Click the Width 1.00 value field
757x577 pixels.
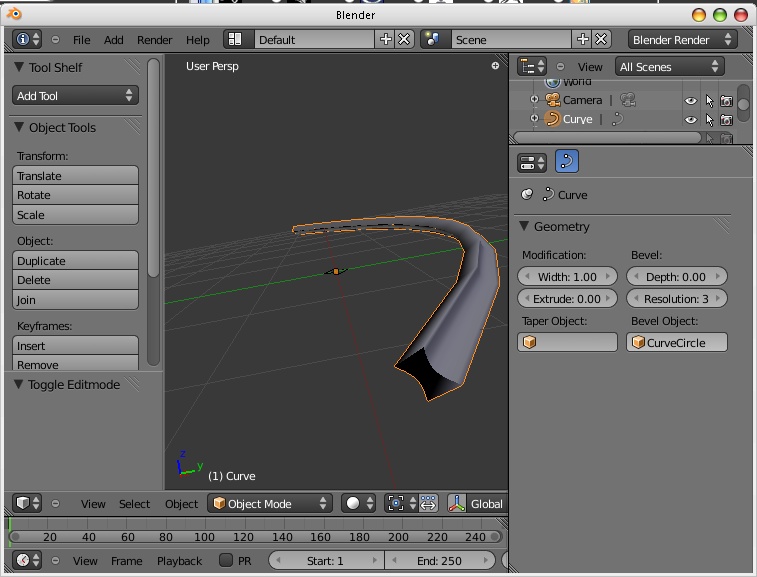[567, 277]
